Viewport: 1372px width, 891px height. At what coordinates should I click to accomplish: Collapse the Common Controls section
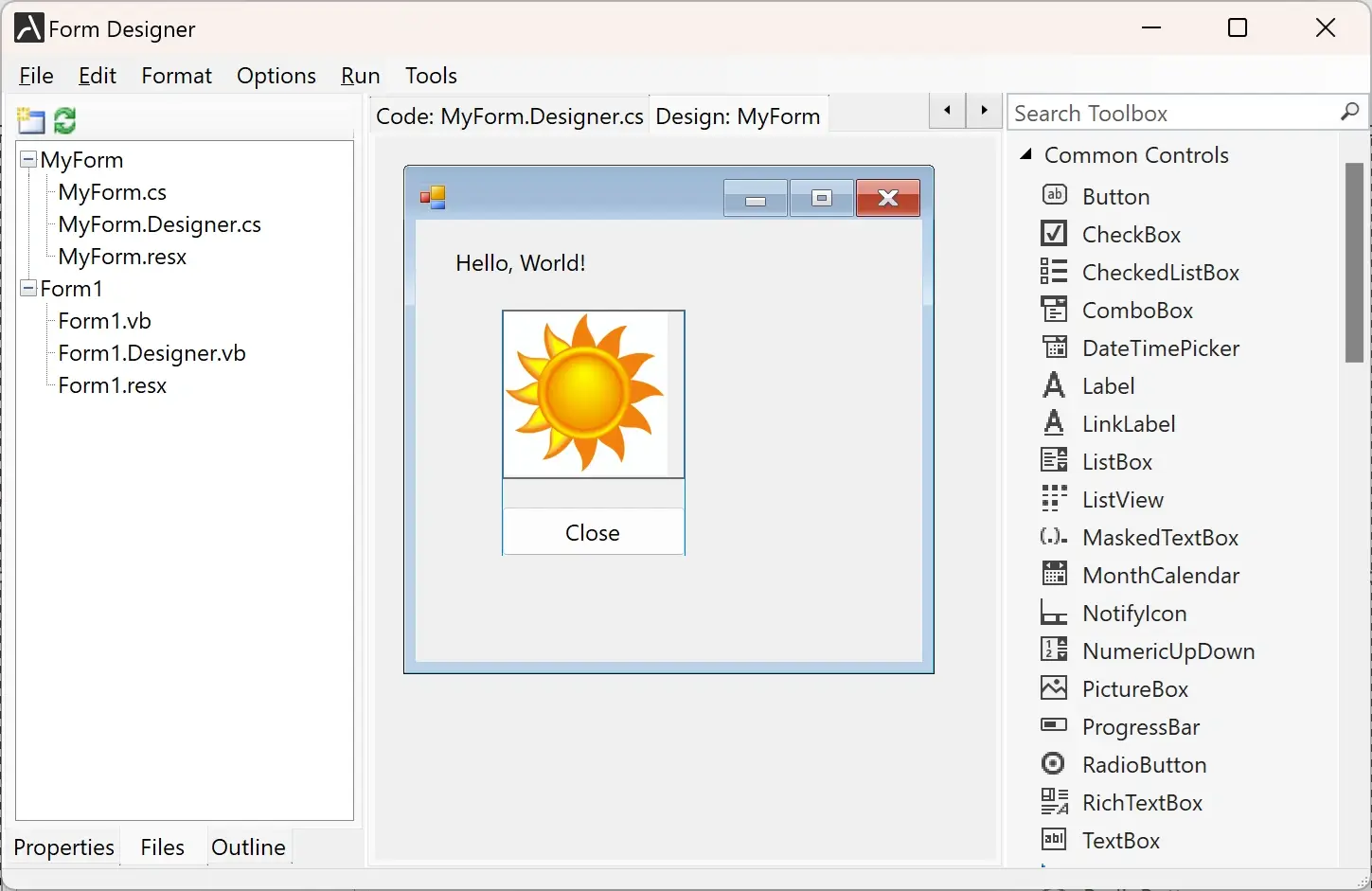pyautogui.click(x=1025, y=154)
